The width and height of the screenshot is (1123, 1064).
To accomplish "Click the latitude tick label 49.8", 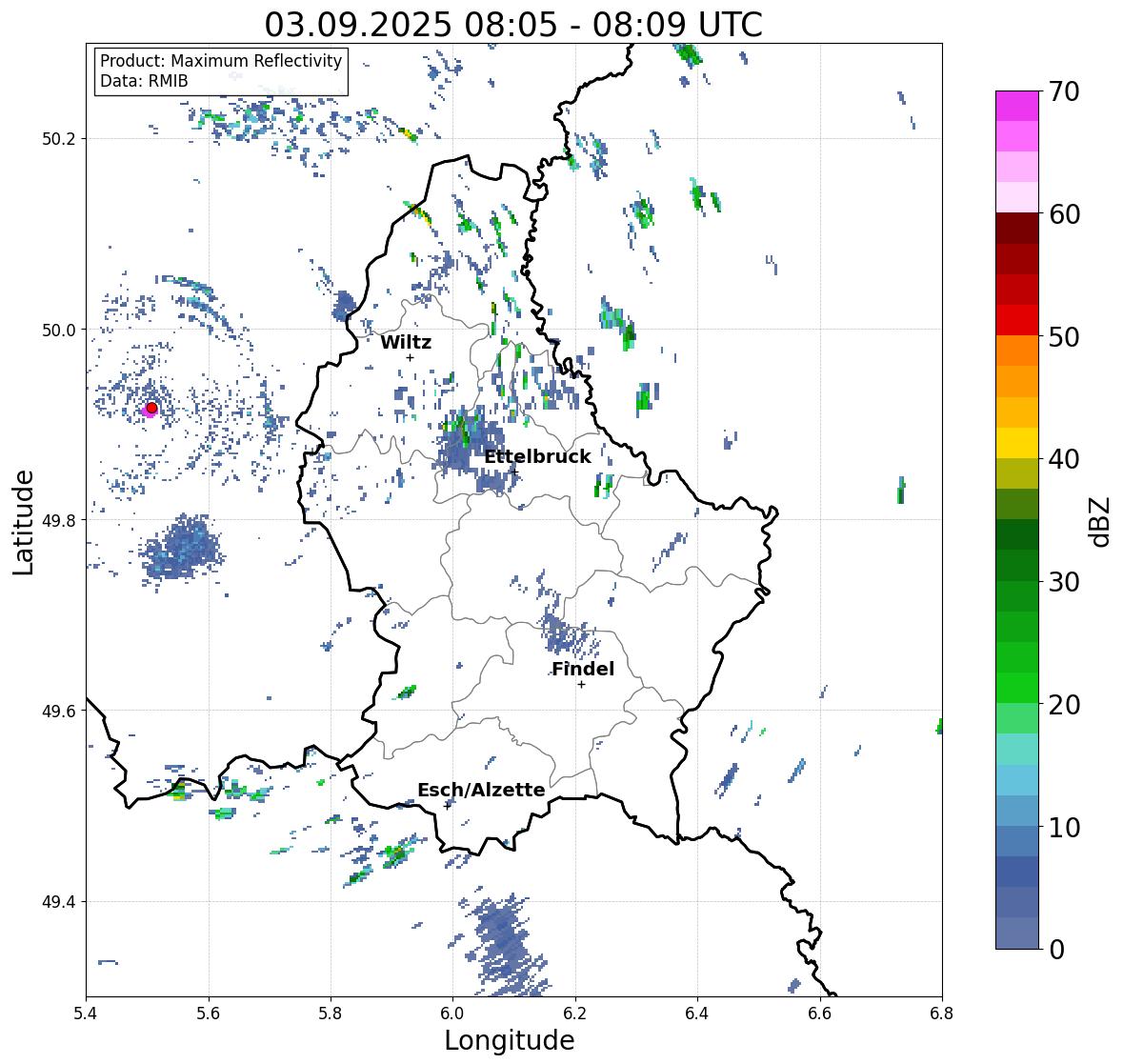I will tap(58, 520).
